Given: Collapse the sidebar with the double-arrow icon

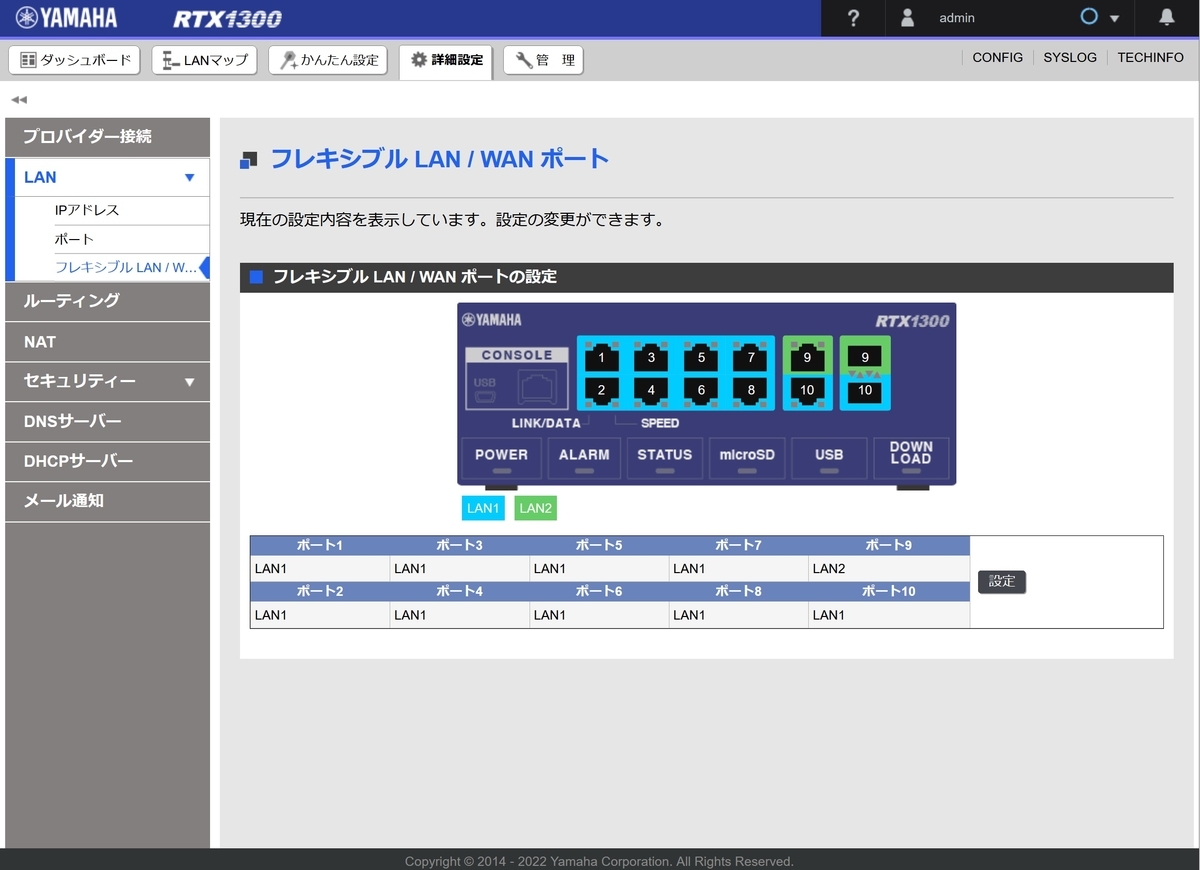Looking at the screenshot, I should click(x=18, y=99).
